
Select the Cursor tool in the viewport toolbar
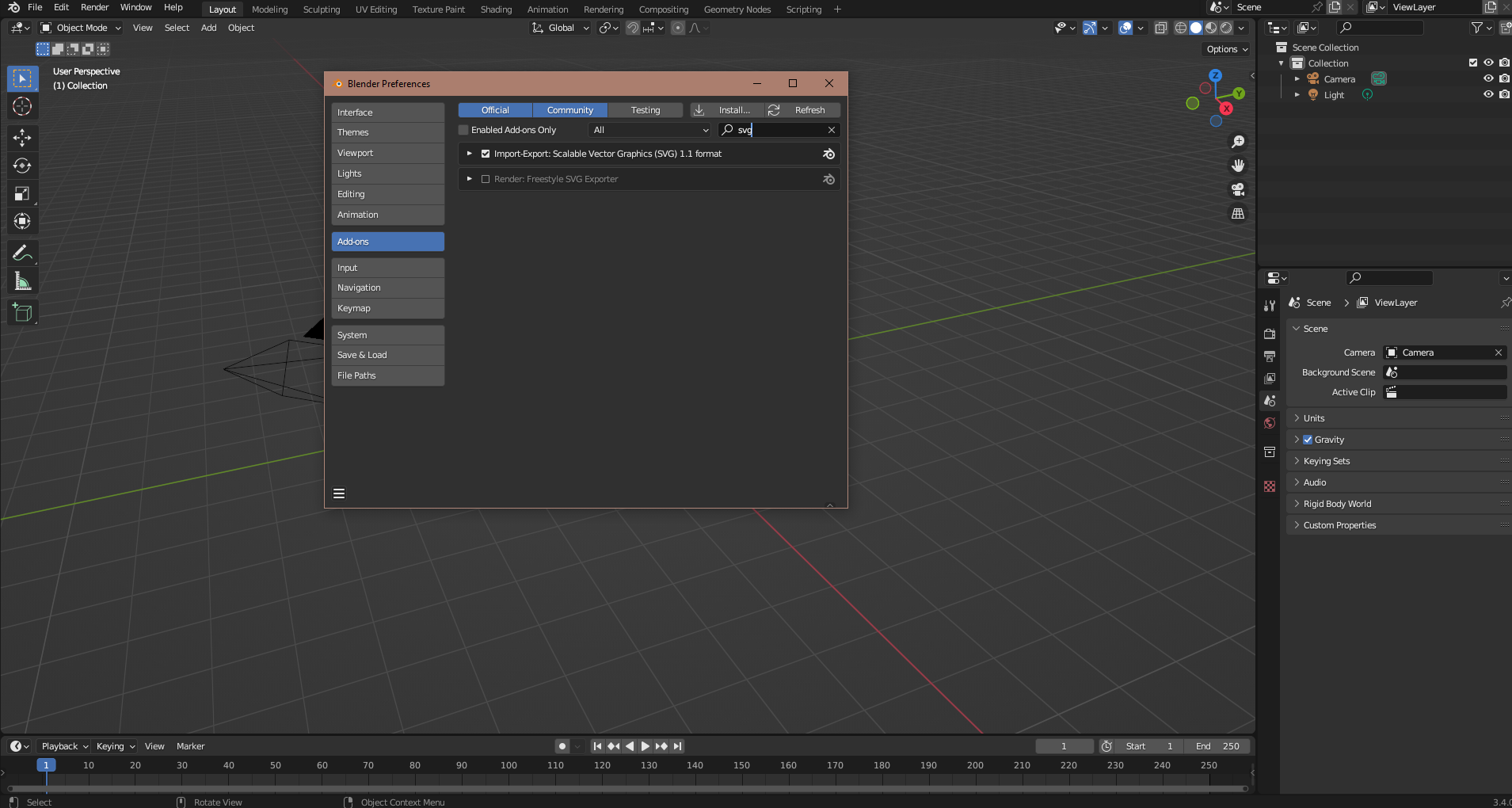(22, 106)
